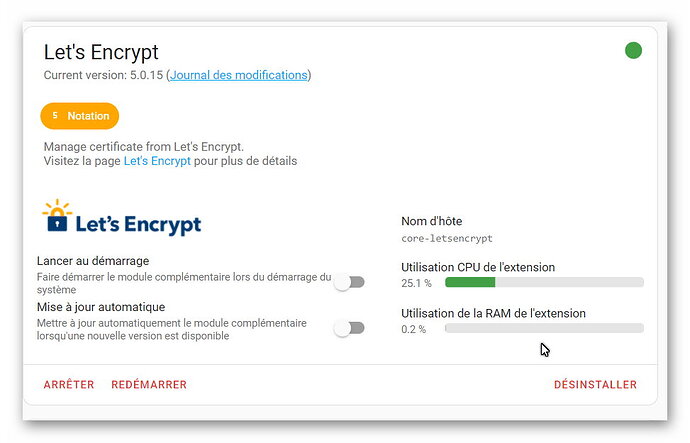The image size is (690, 443).
Task: Uninstall the add-on with DÉSINSTALLER
Action: 595,384
